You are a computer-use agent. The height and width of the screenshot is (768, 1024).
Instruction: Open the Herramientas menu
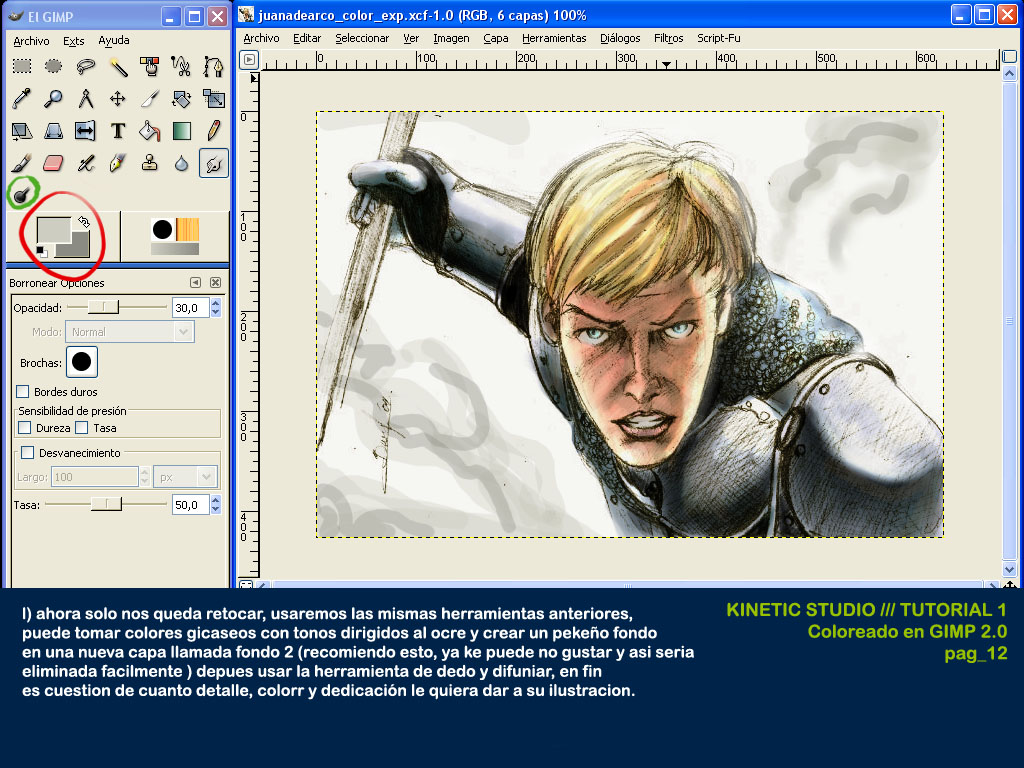click(x=554, y=38)
